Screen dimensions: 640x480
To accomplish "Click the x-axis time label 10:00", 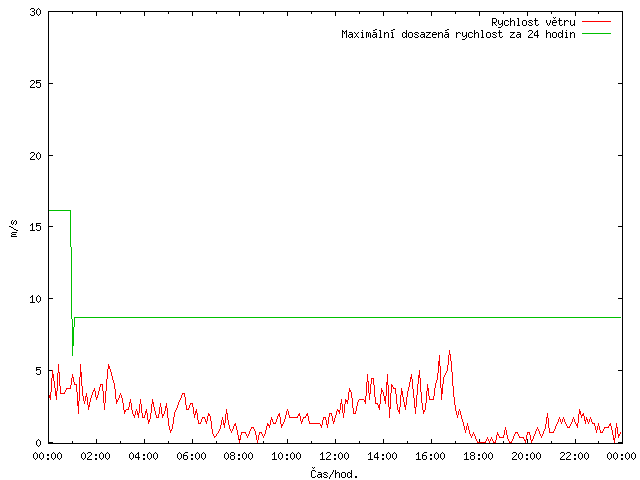I will click(287, 456).
